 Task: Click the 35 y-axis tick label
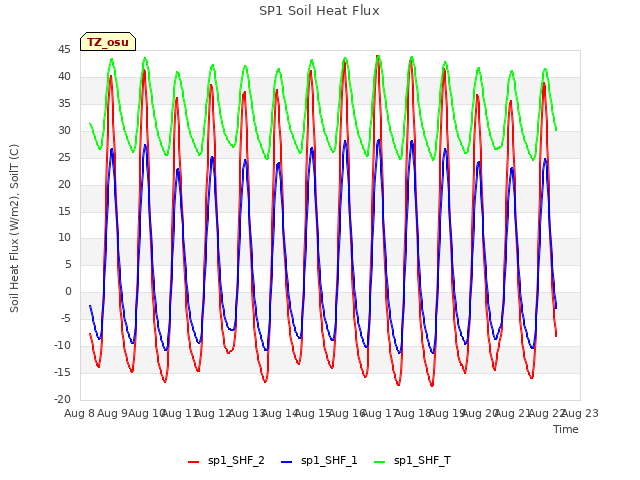click(x=64, y=104)
